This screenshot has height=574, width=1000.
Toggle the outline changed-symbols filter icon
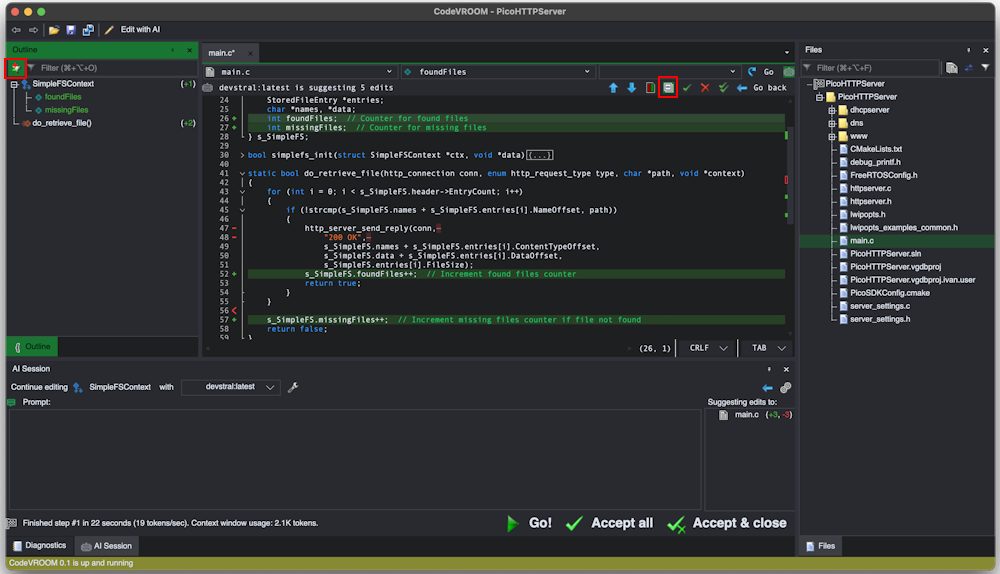pos(15,68)
